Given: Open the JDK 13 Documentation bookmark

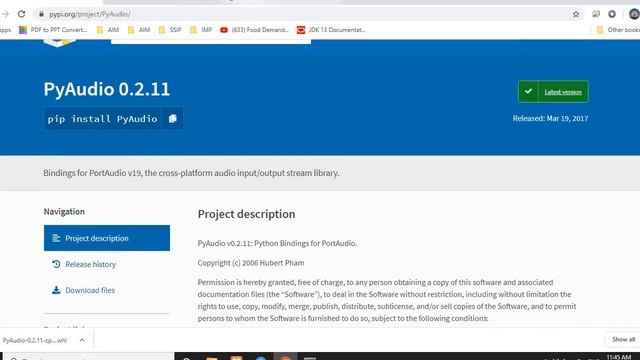Looking at the screenshot, I should [x=331, y=30].
